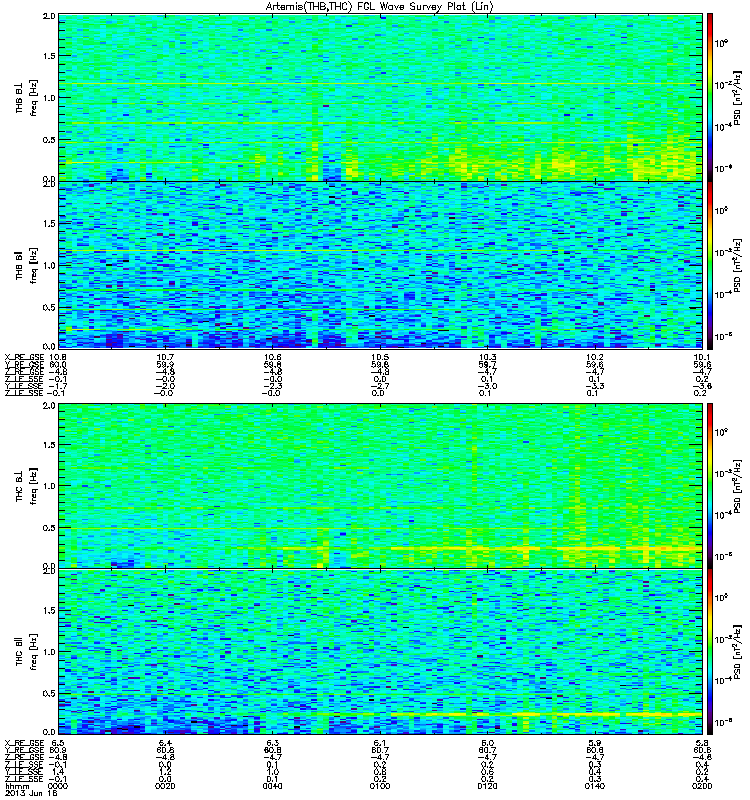
Task: Select the 'THC B⊥ freq [Hz]' axis label
Action: click(26, 486)
